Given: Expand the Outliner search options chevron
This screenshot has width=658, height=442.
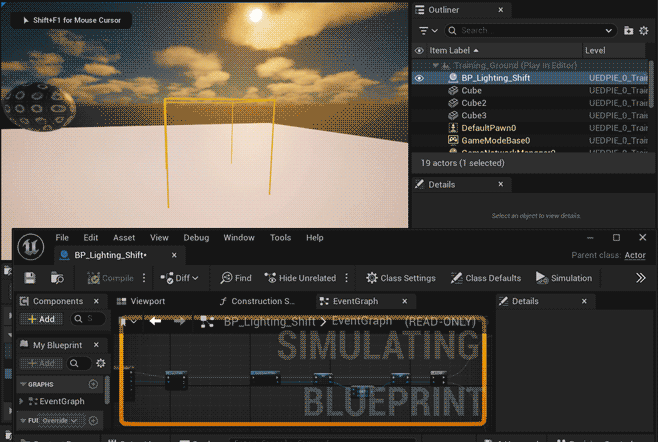Looking at the screenshot, I should pos(608,31).
